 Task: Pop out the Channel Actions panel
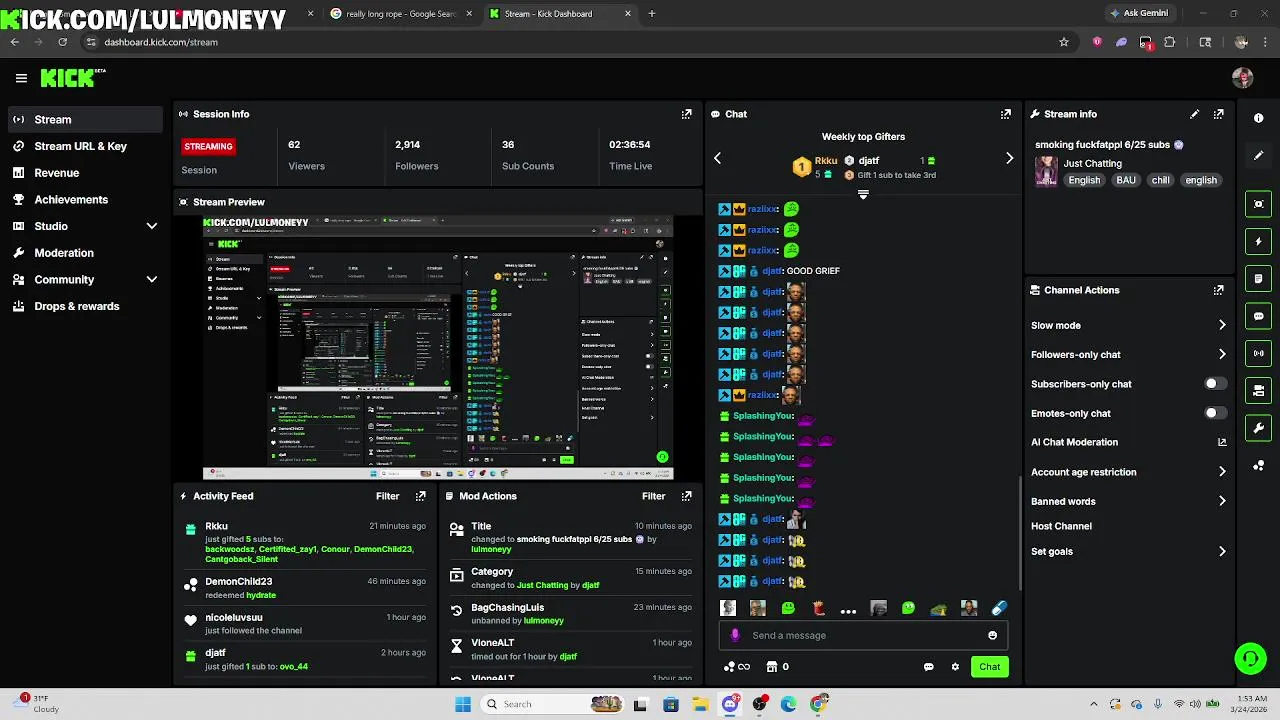(x=1218, y=290)
